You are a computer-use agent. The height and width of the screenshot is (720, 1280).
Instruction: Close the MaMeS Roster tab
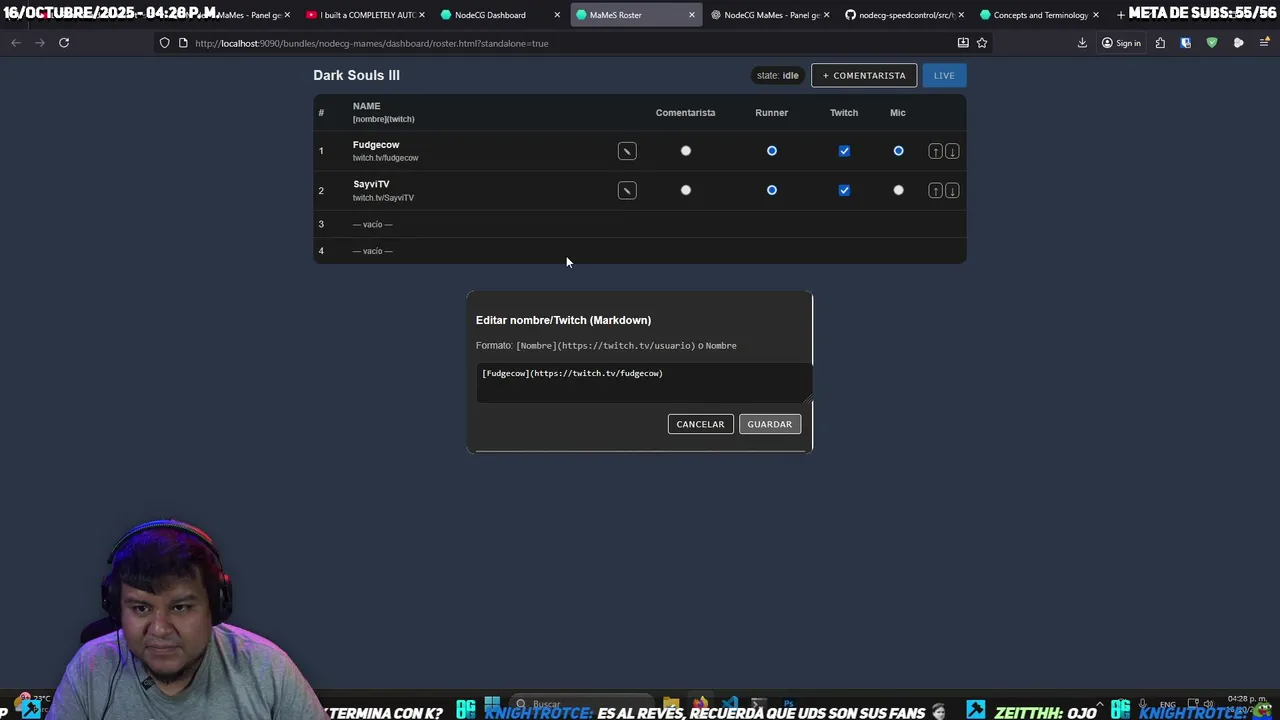click(x=691, y=15)
